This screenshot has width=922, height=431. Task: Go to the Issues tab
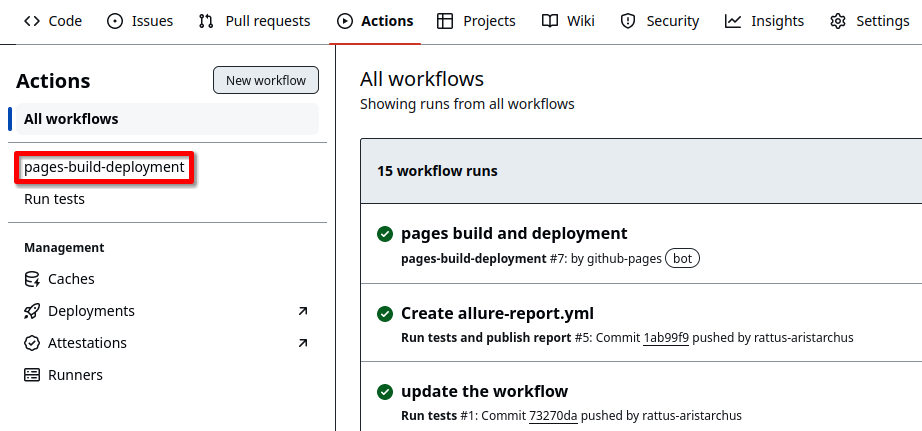coord(140,21)
